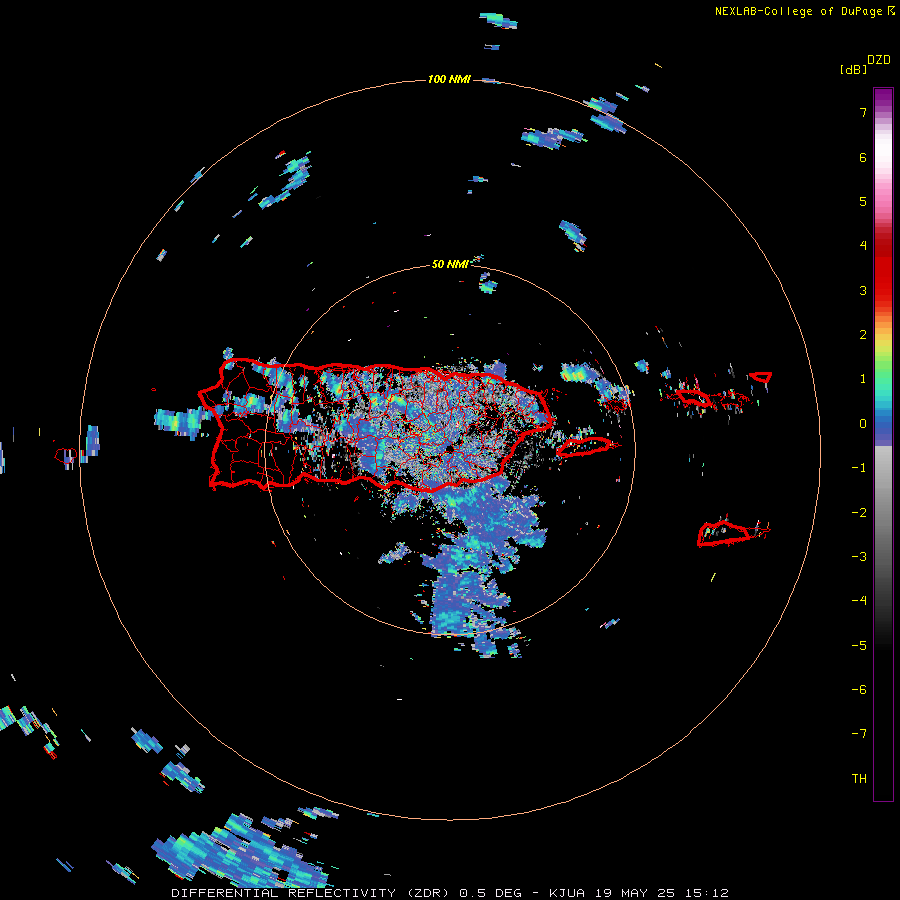This screenshot has height=900, width=900.
Task: Select the 1 value on the dB scale
Action: coord(863,379)
